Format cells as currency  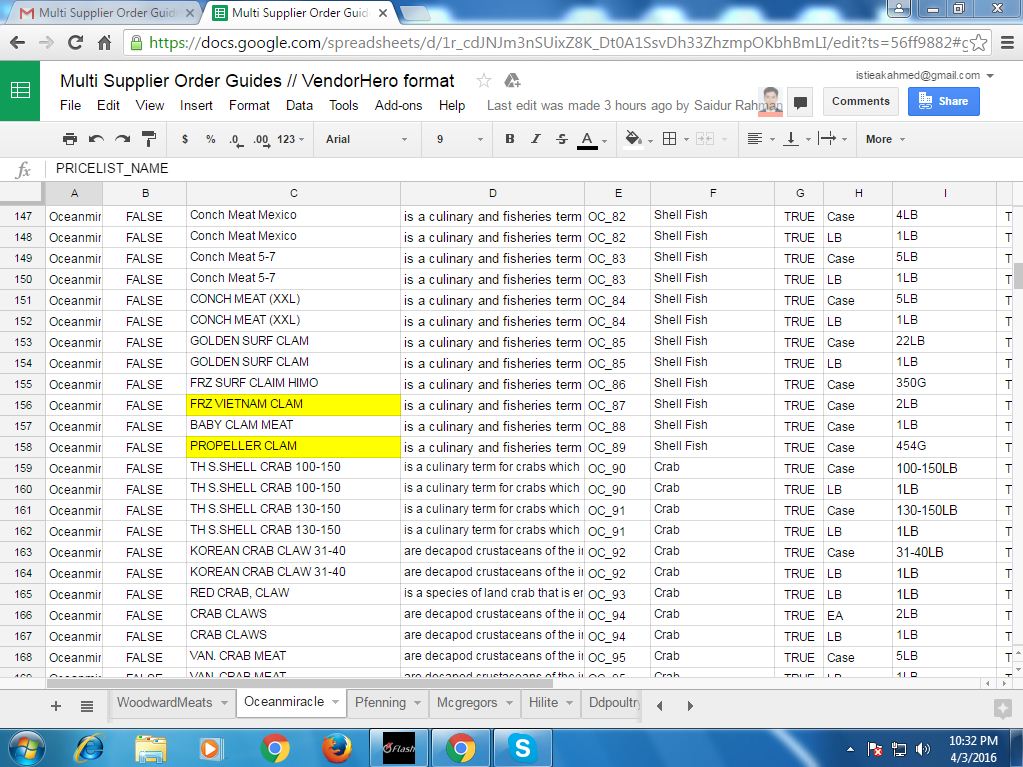coord(185,139)
